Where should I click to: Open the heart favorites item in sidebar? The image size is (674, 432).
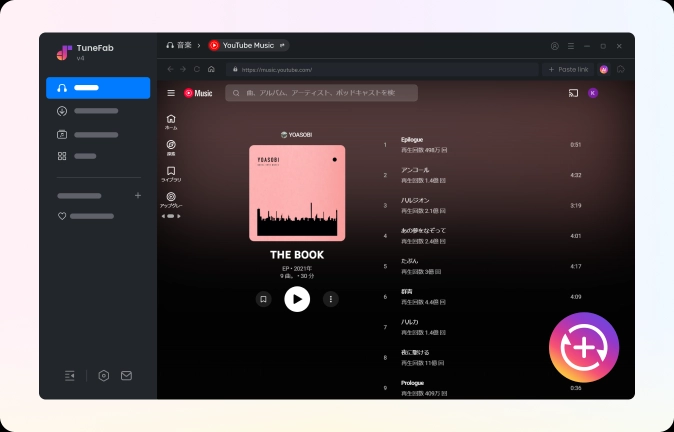tap(86, 216)
